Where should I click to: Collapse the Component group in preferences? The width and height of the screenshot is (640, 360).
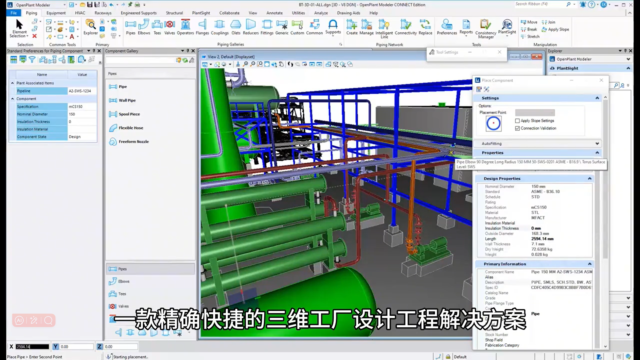[12, 99]
